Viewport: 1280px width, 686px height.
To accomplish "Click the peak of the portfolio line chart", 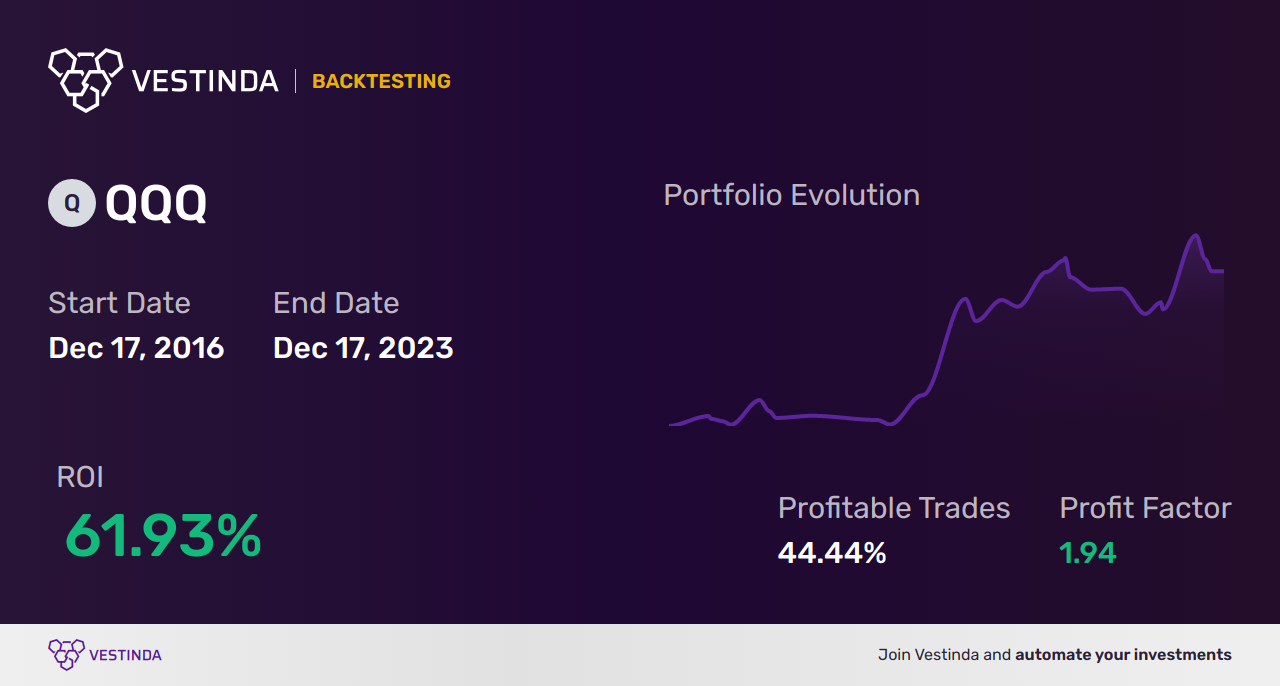I will (x=1194, y=237).
